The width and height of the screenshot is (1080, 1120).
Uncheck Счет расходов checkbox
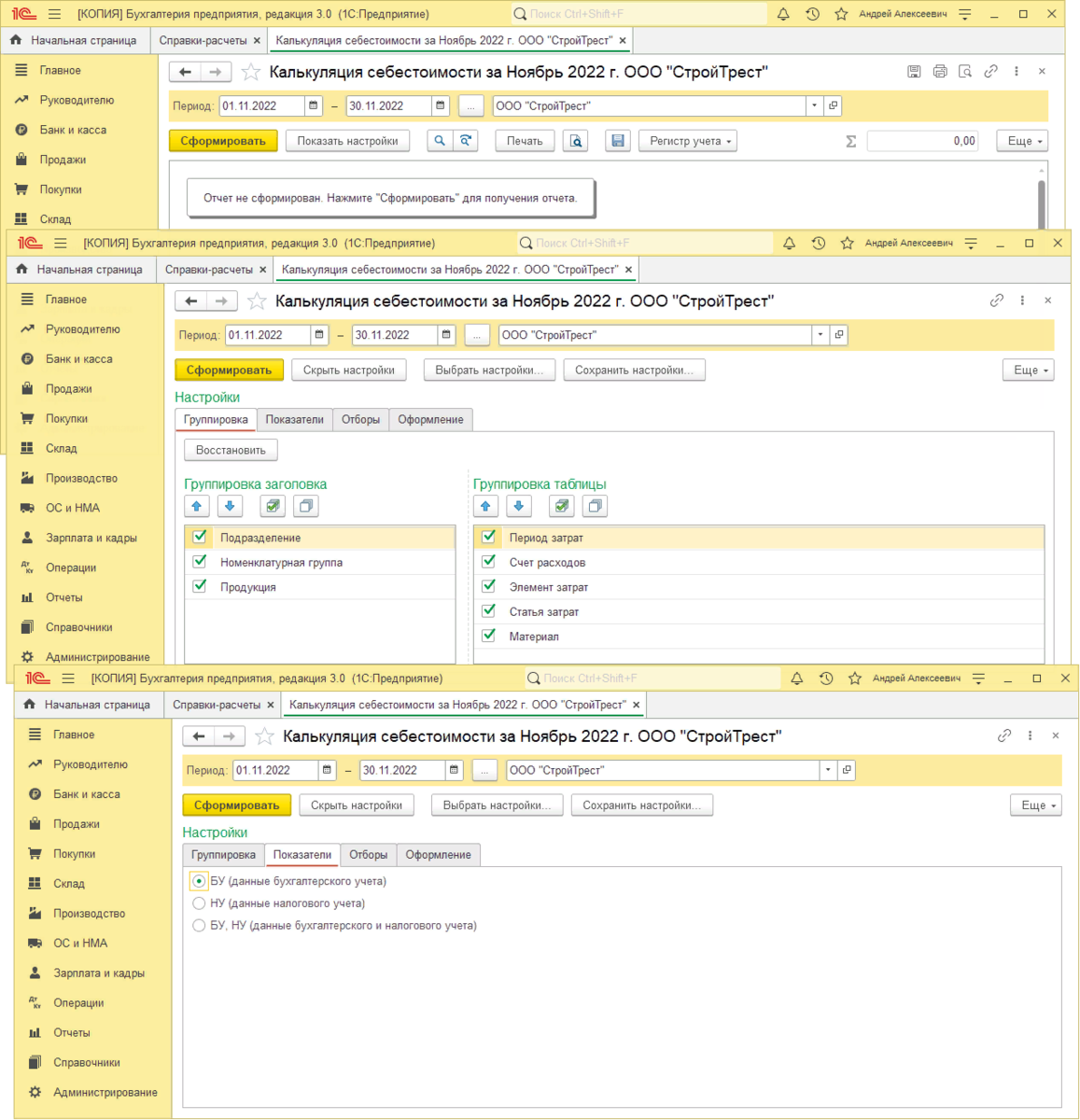tap(488, 561)
